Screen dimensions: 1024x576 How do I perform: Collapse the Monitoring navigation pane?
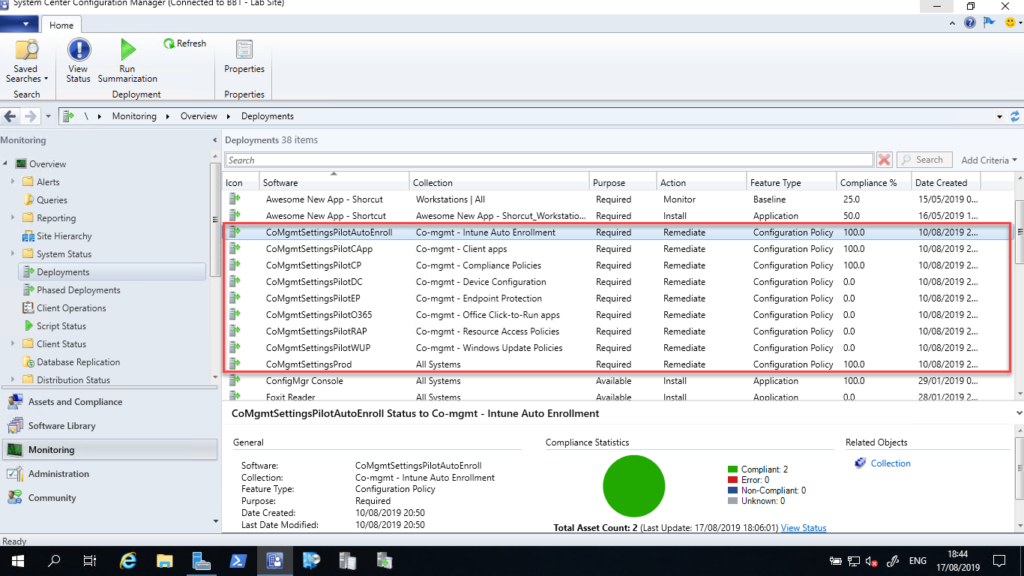coord(214,140)
